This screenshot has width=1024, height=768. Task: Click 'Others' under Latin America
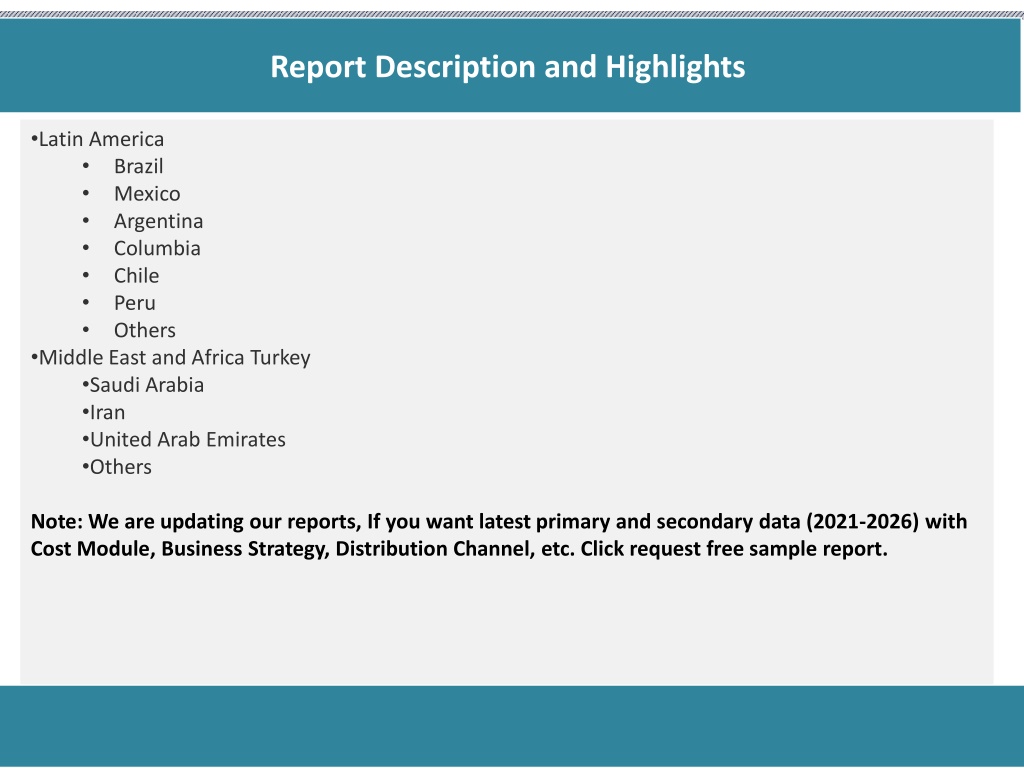[144, 330]
